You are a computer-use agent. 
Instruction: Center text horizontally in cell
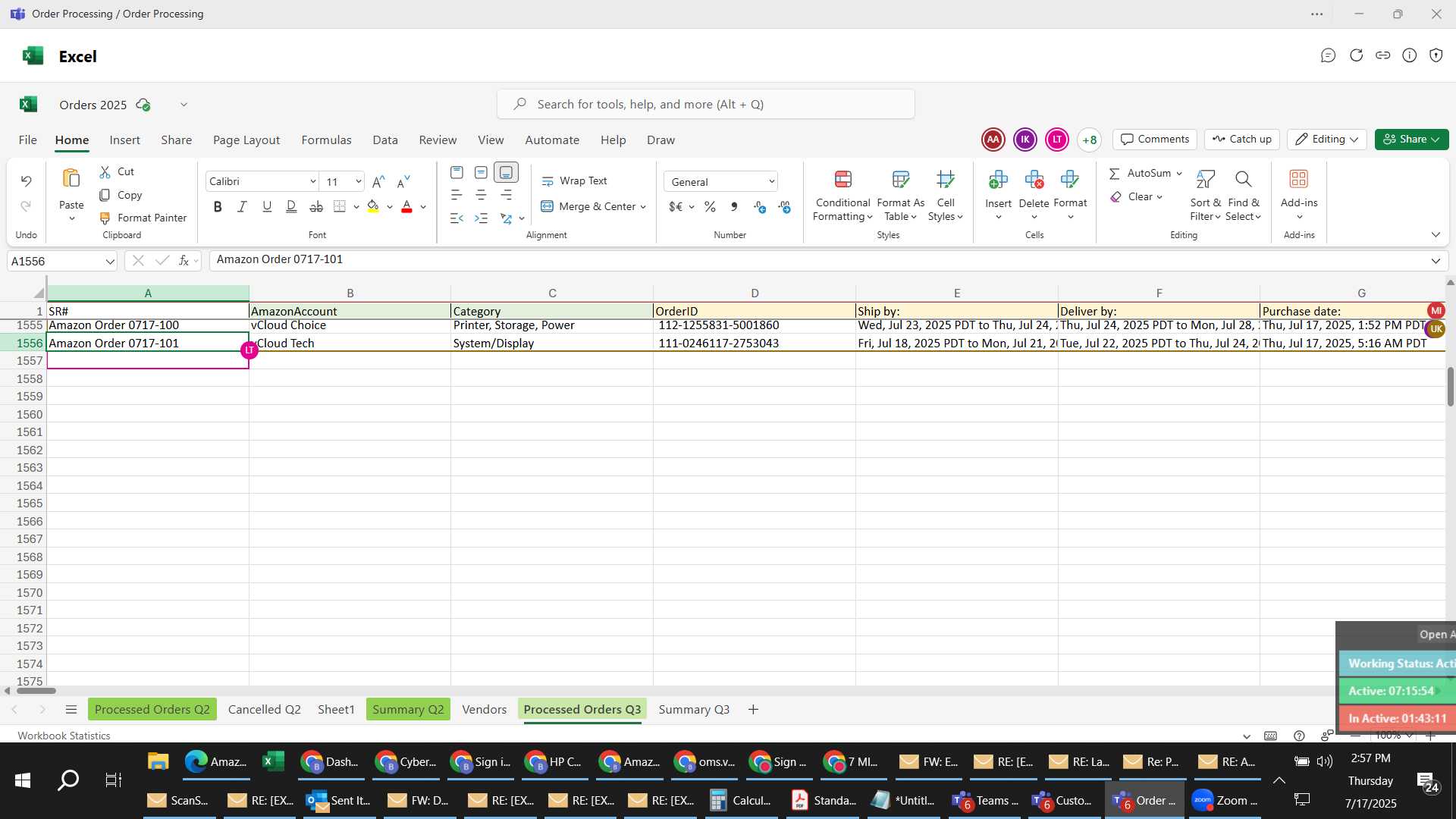tap(481, 195)
